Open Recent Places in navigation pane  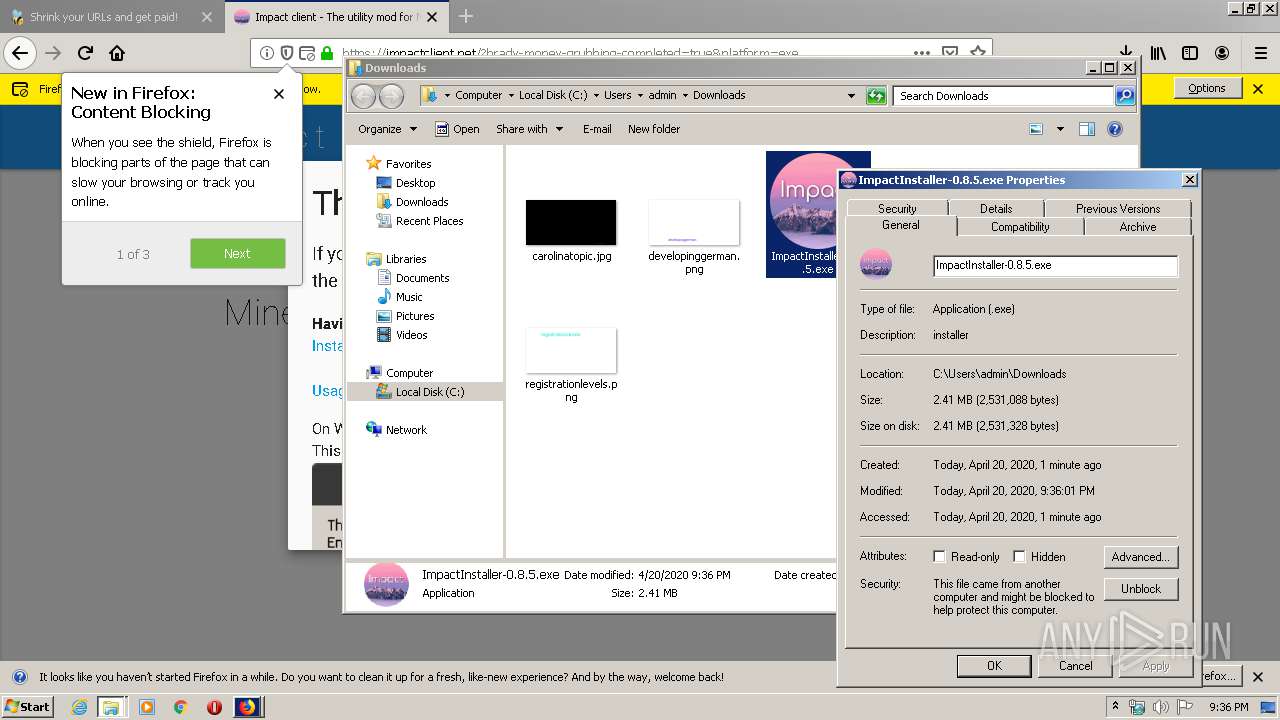[x=429, y=221]
